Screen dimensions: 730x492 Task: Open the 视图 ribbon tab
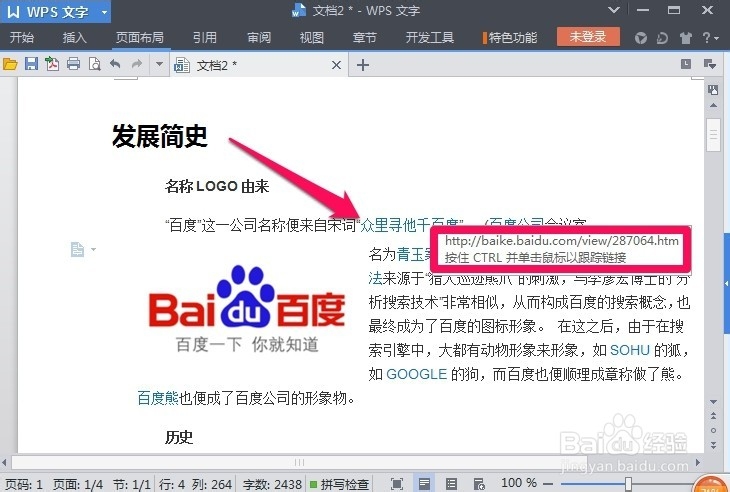point(311,37)
